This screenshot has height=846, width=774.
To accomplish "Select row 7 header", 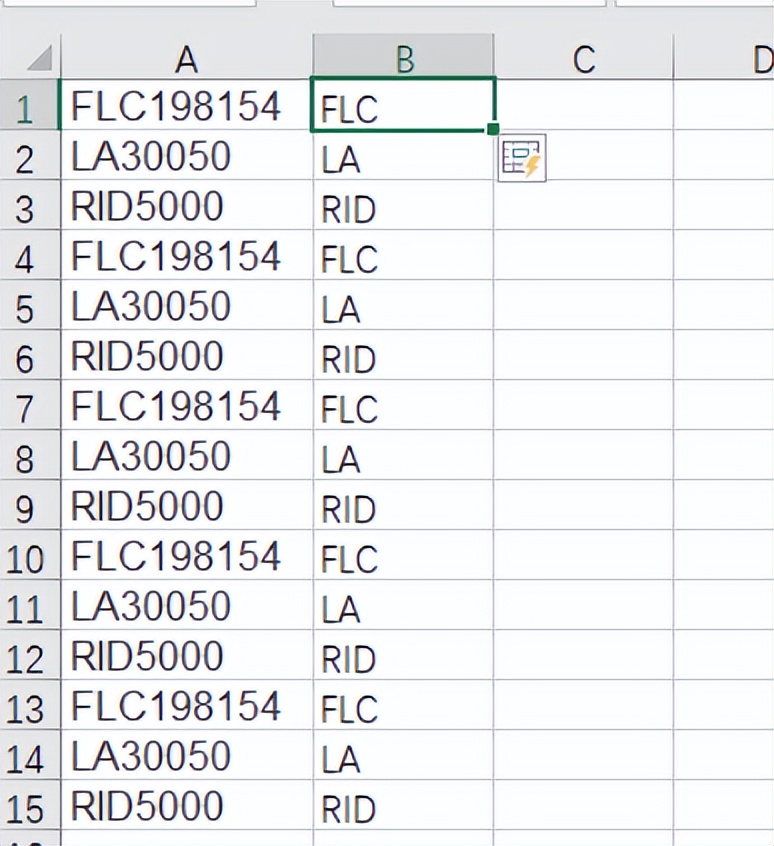I will pyautogui.click(x=30, y=405).
